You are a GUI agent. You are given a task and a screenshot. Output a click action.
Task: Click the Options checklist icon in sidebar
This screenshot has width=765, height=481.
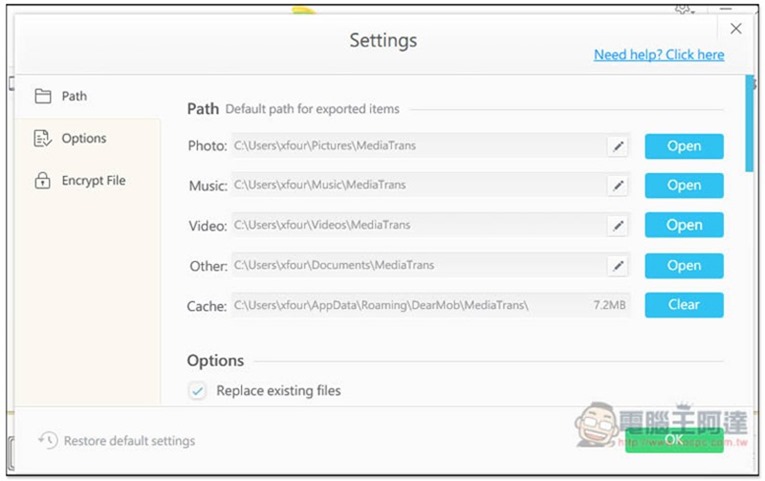point(43,139)
